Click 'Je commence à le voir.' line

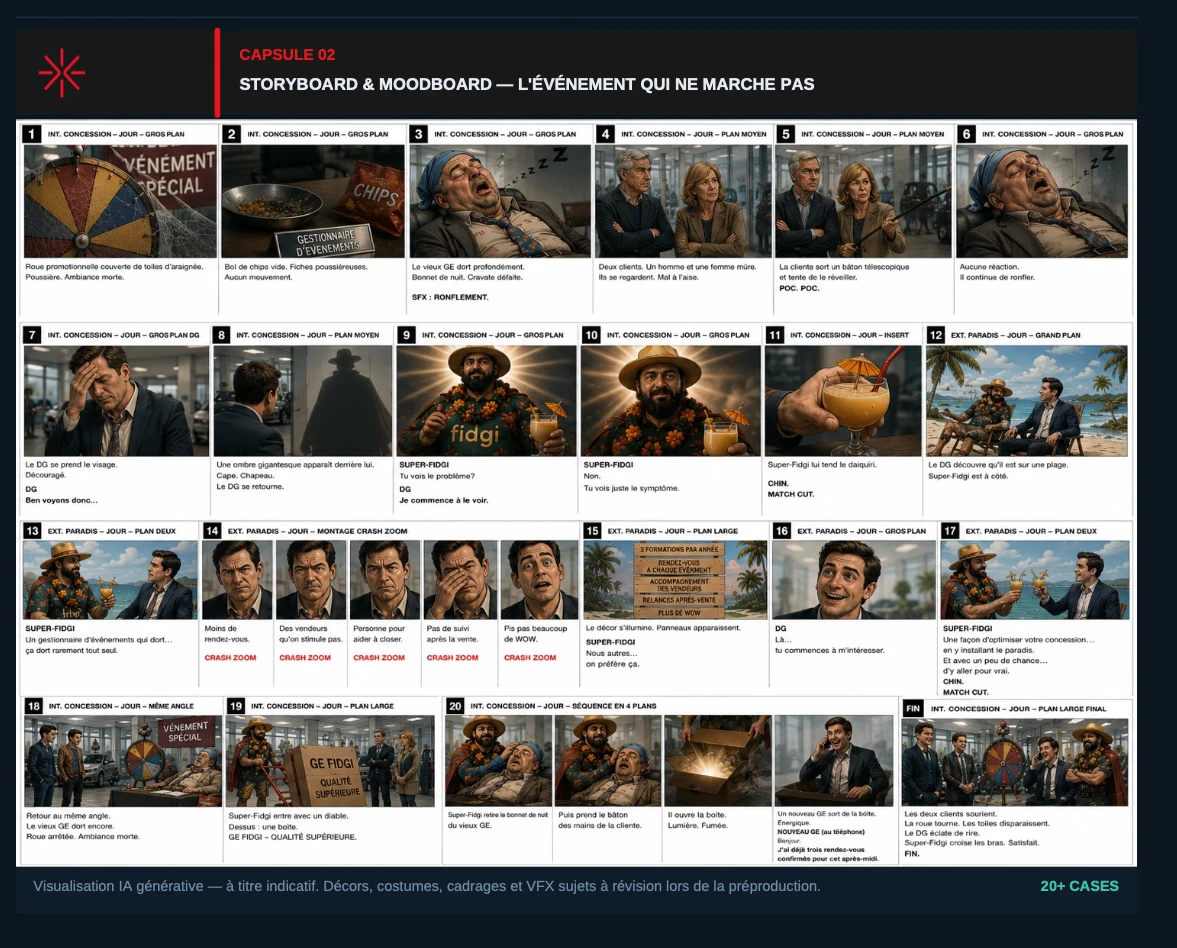(444, 500)
